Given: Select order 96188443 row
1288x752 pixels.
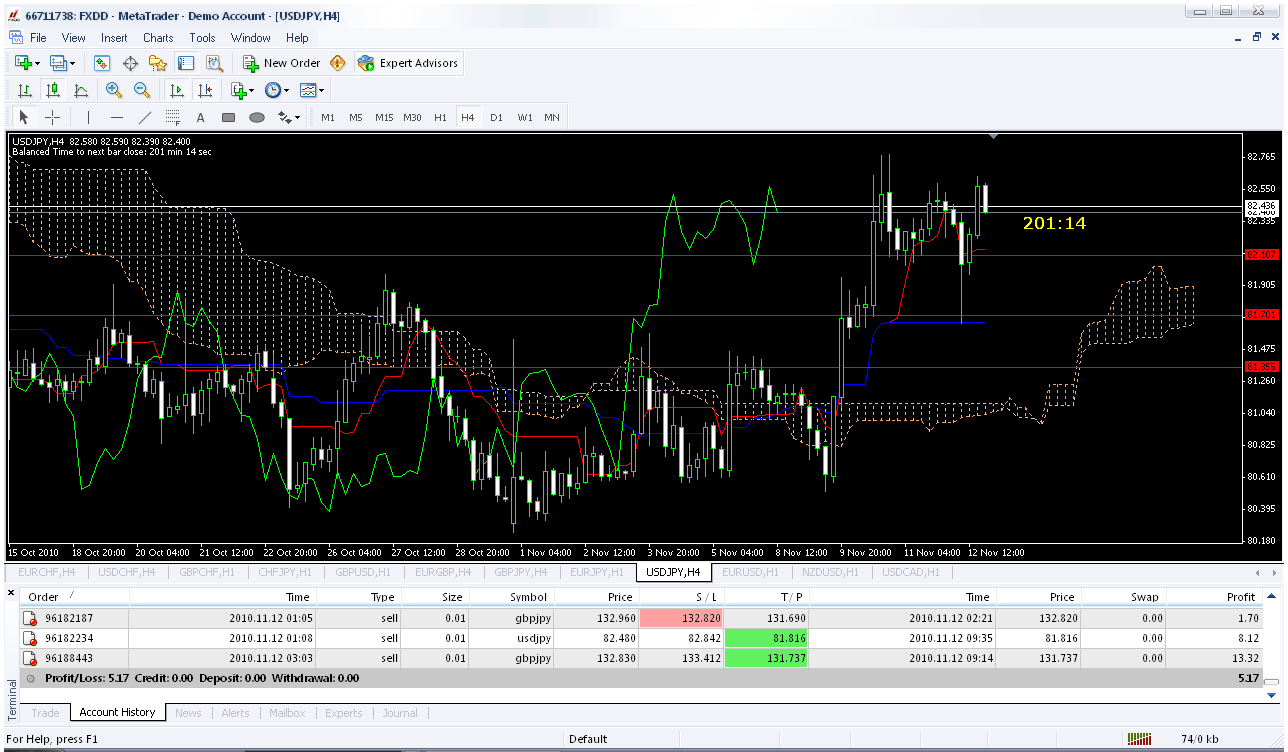Looking at the screenshot, I should (640, 658).
